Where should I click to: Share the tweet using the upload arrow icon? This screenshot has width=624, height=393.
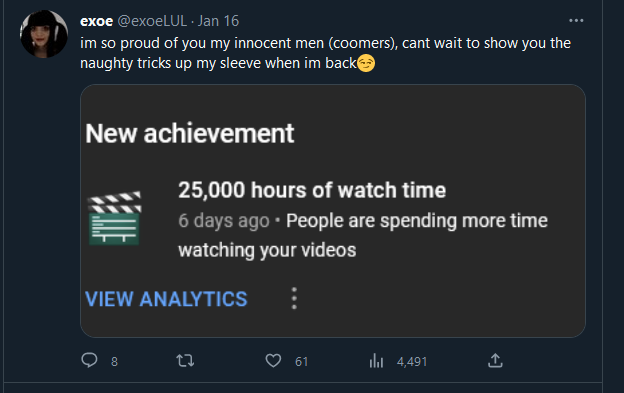coord(495,360)
